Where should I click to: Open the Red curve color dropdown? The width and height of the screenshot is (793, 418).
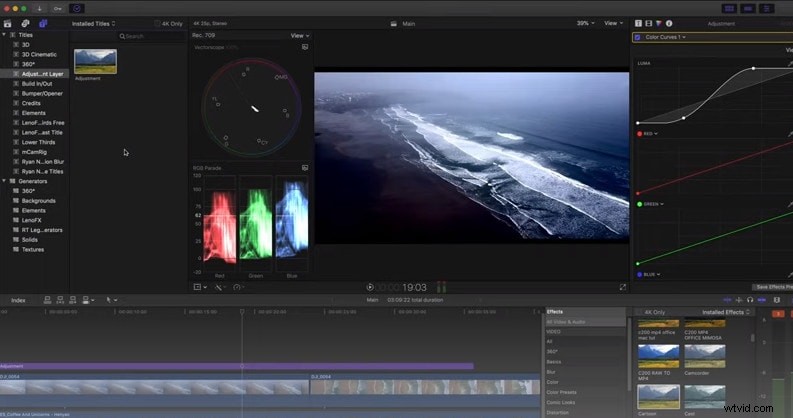[x=648, y=134]
